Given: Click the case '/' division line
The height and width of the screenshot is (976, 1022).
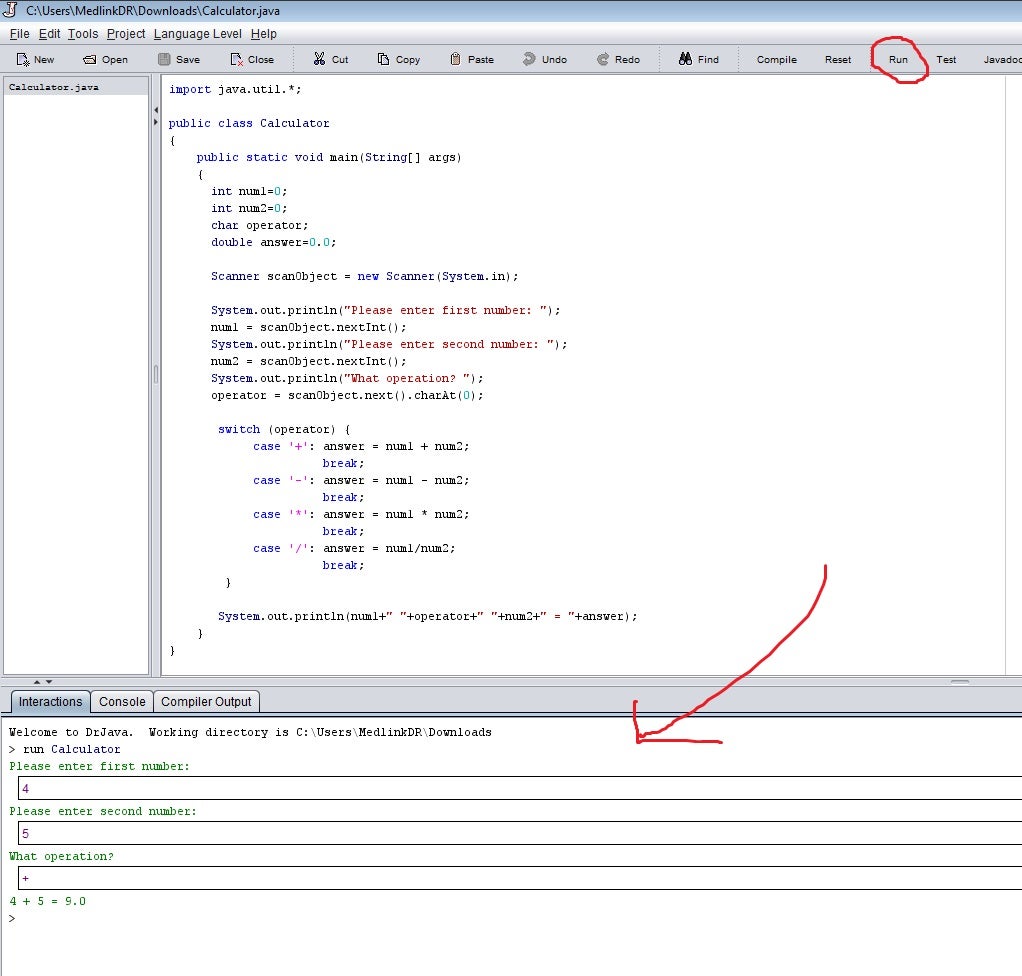Looking at the screenshot, I should [354, 548].
